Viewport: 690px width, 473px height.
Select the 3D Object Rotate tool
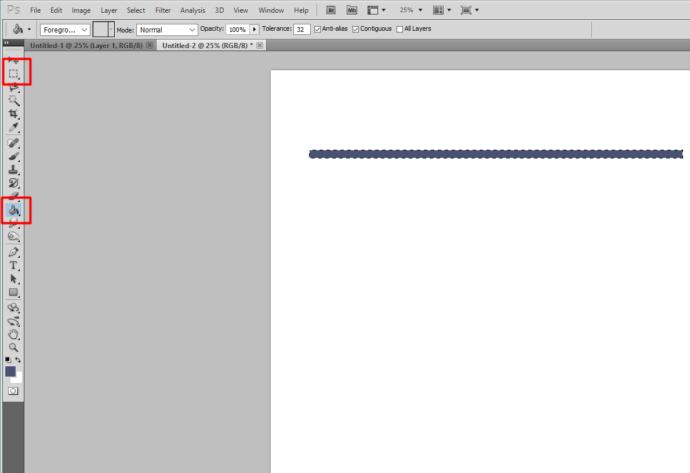click(x=13, y=308)
